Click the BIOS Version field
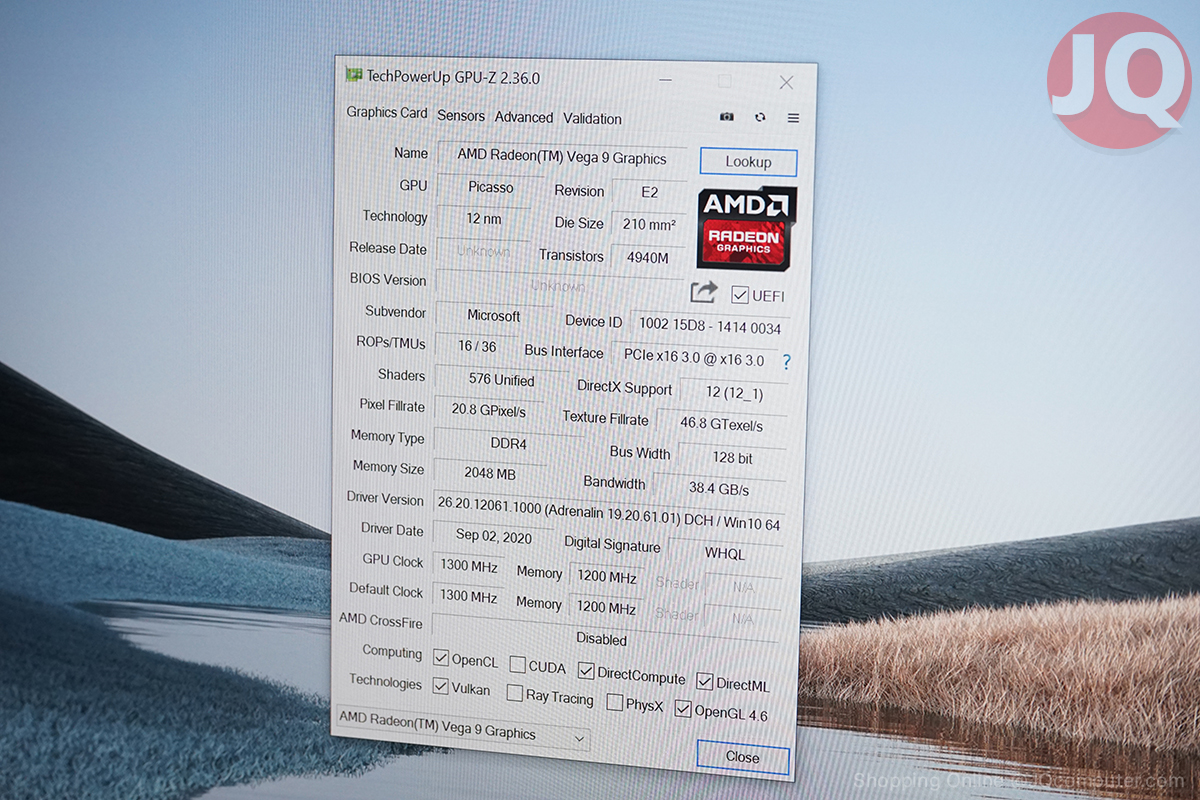Image resolution: width=1200 pixels, height=800 pixels. (559, 285)
